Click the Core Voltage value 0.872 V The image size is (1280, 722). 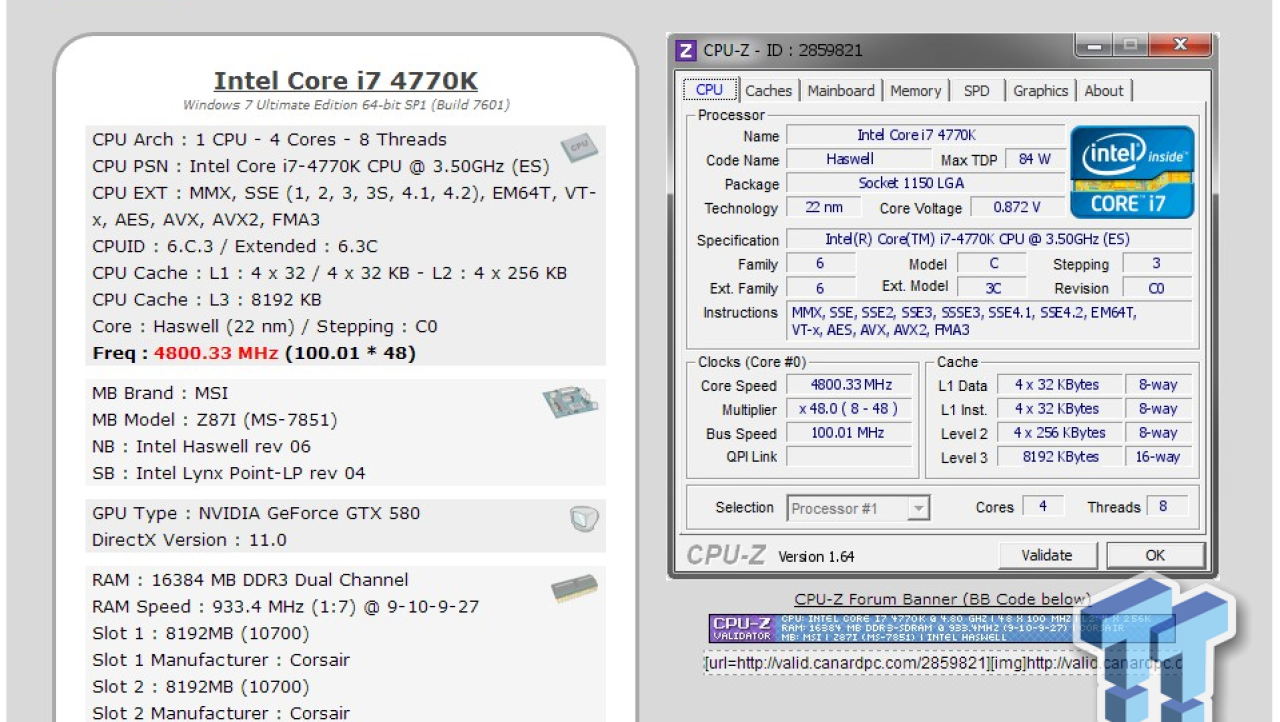tap(1016, 208)
